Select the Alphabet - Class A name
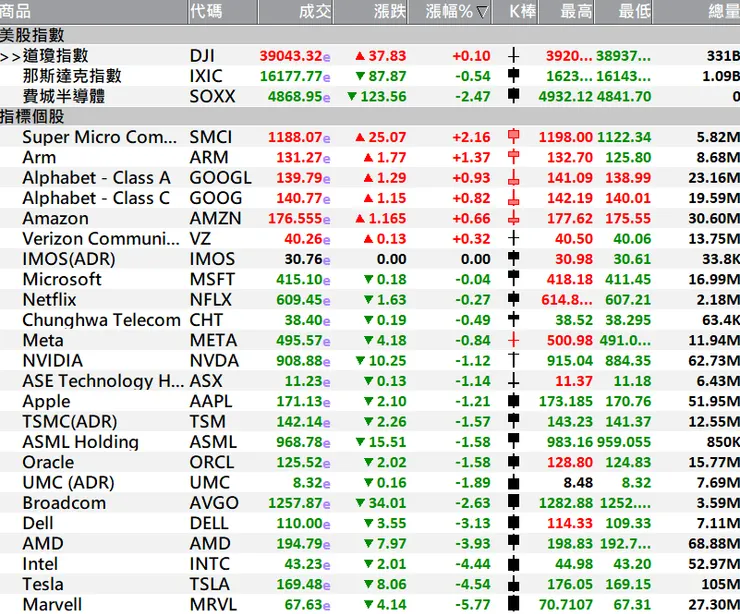Viewport: 740px width, 614px height. pos(96,177)
